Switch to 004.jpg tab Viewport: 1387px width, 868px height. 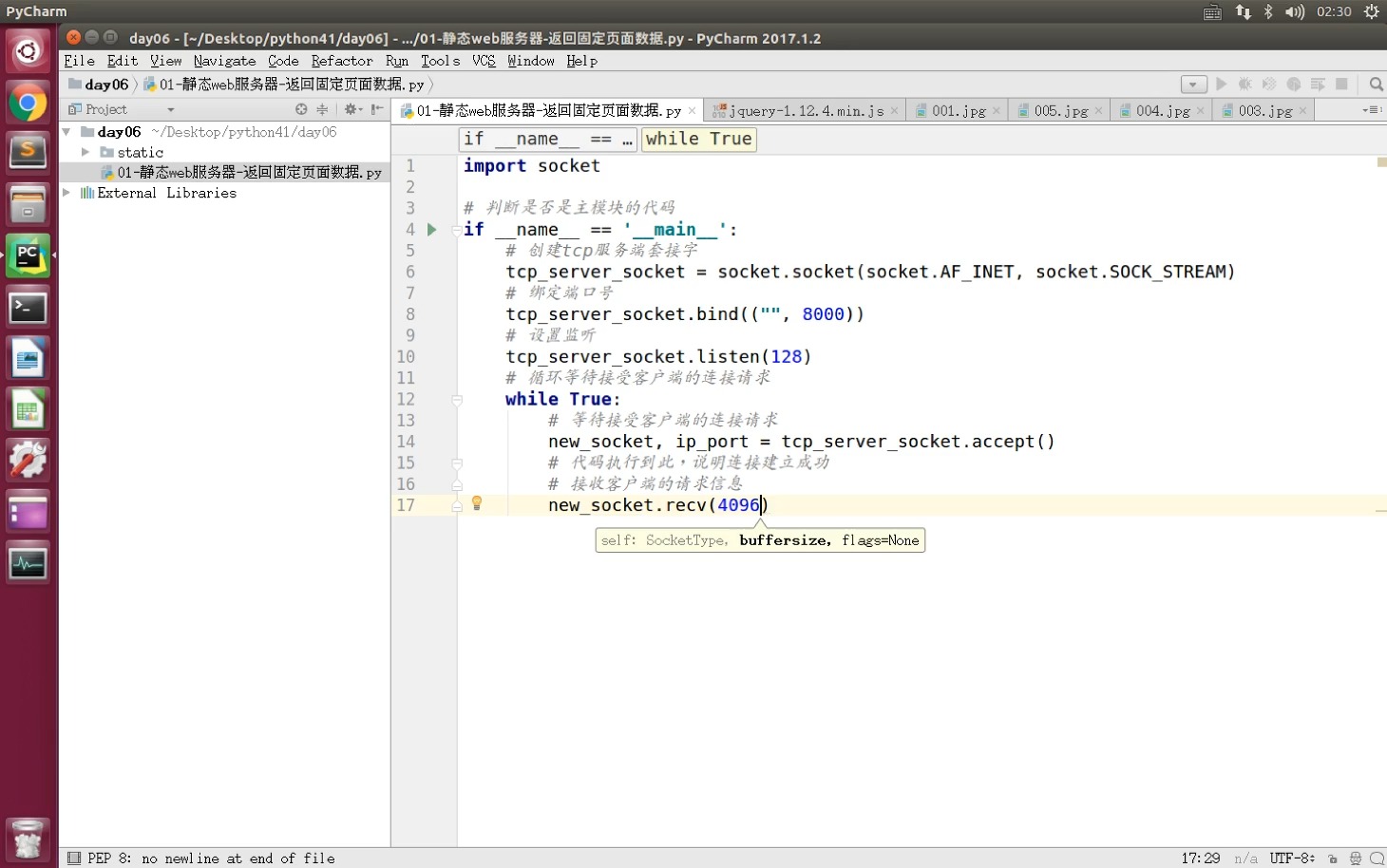tap(1161, 111)
